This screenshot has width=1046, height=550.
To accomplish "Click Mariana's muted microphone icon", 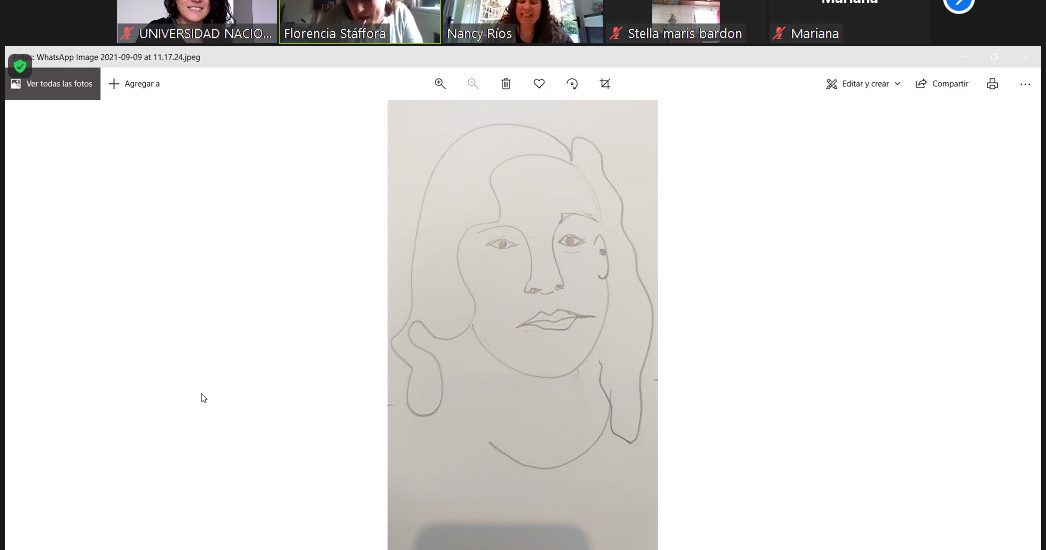I will pyautogui.click(x=779, y=34).
